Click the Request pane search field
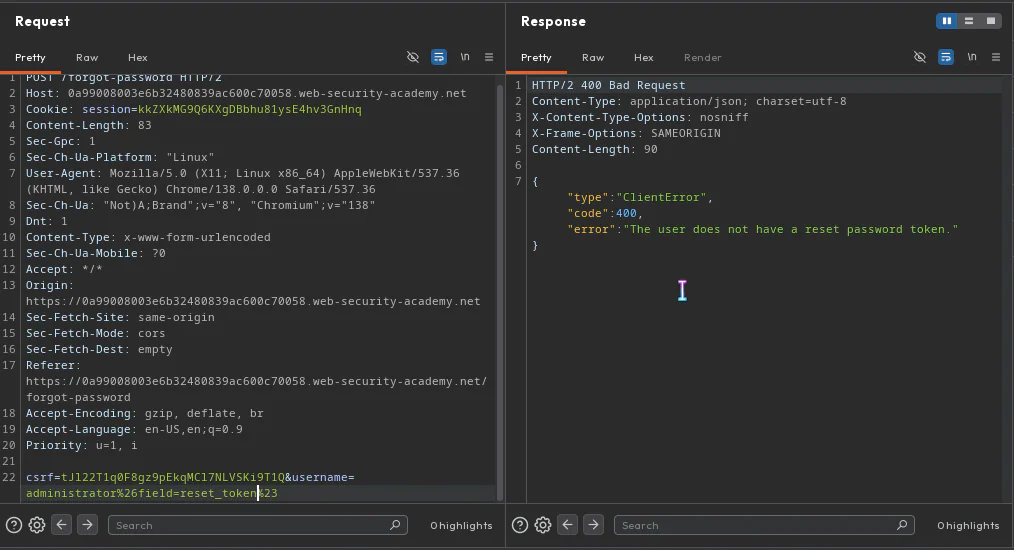Viewport: 1014px width, 550px height. pos(257,525)
